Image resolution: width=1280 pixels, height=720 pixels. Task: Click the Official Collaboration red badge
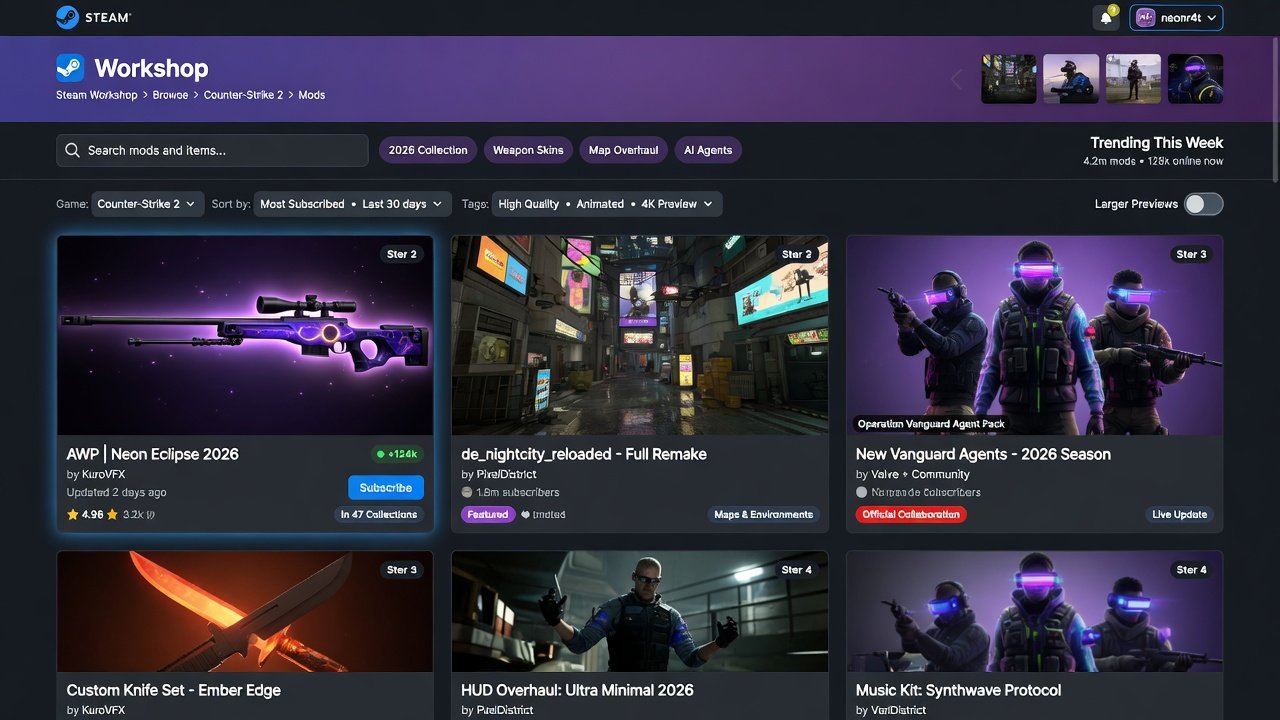[x=910, y=514]
